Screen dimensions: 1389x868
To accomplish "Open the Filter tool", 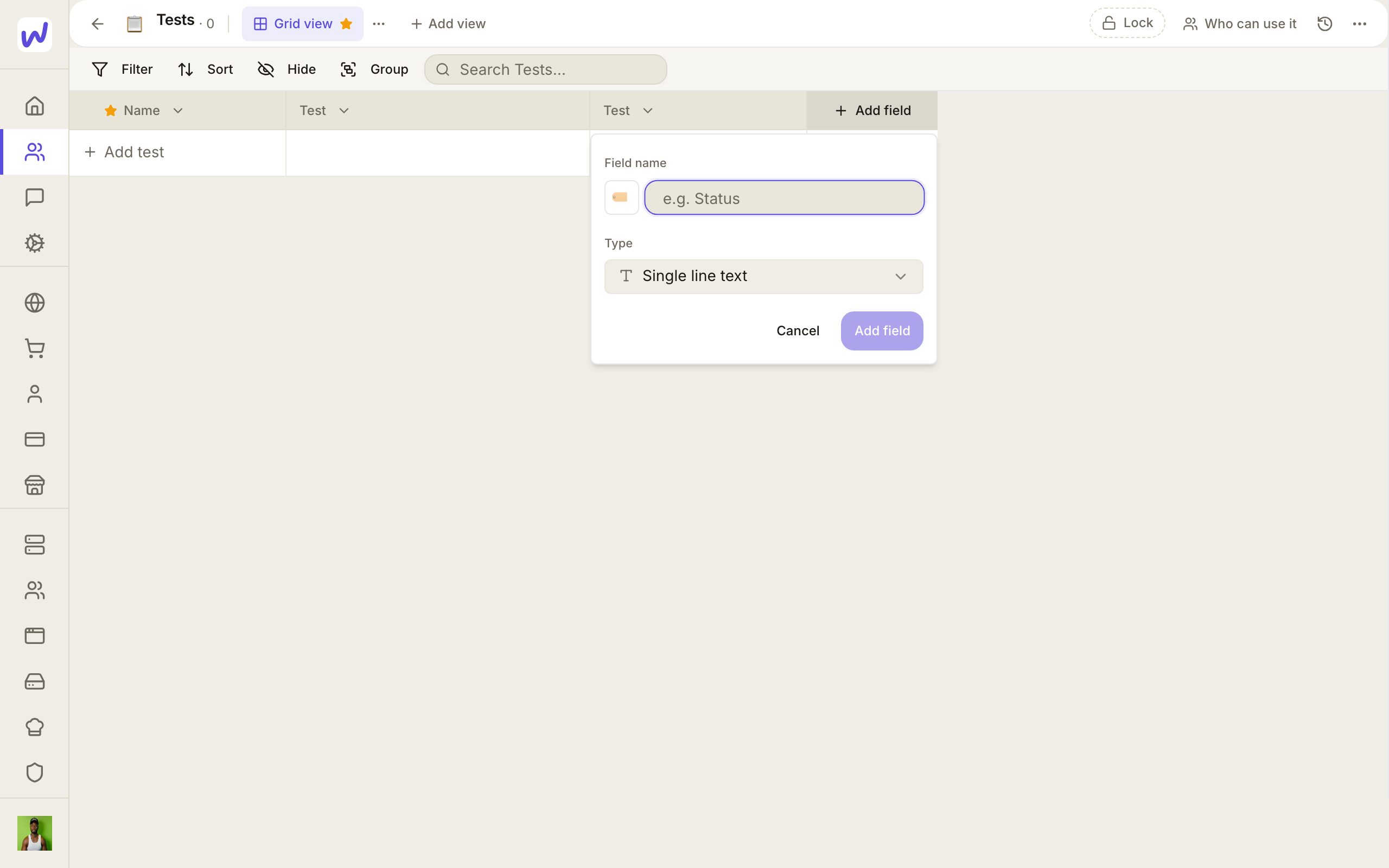I will tap(122, 69).
